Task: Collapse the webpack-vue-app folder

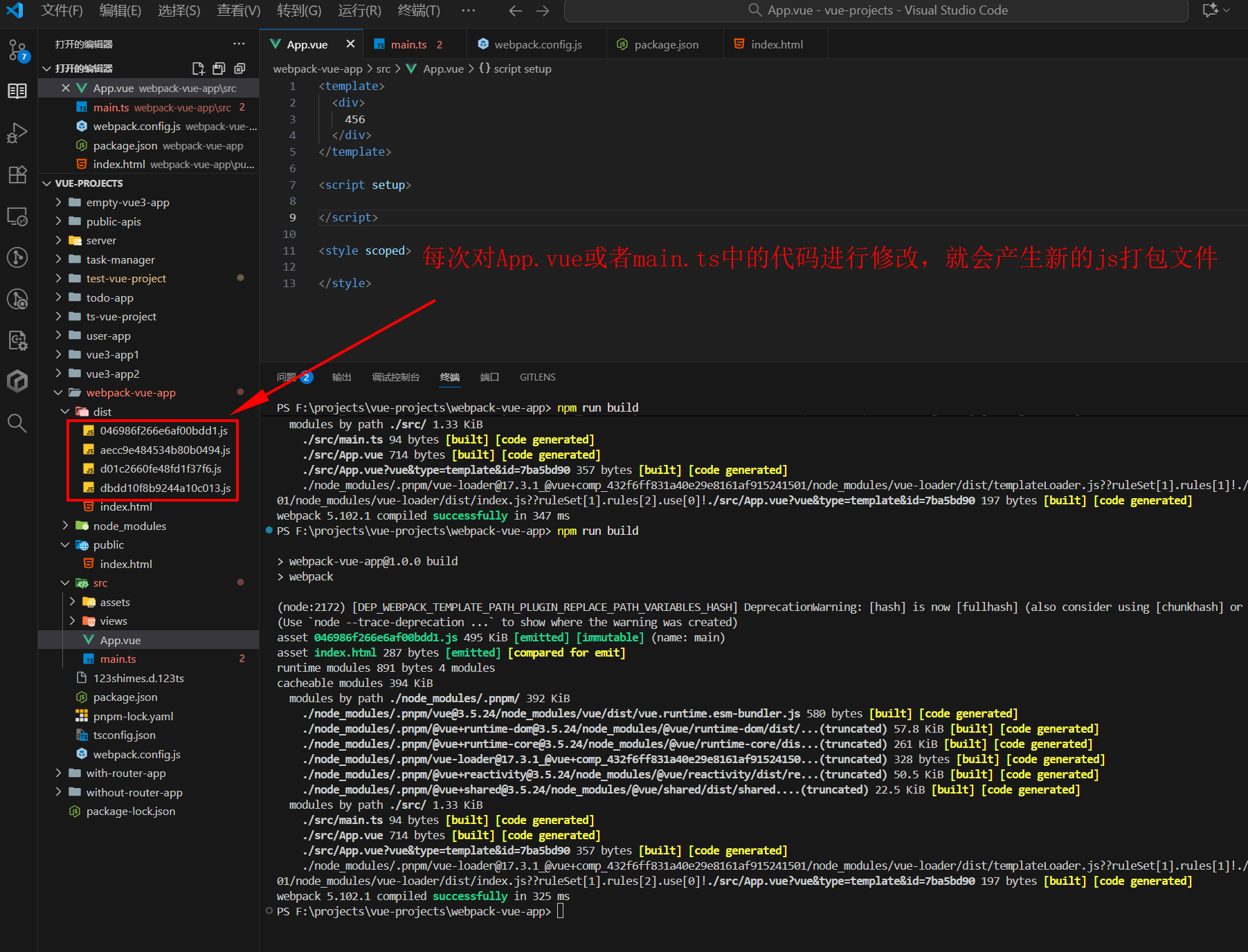Action: (x=58, y=392)
